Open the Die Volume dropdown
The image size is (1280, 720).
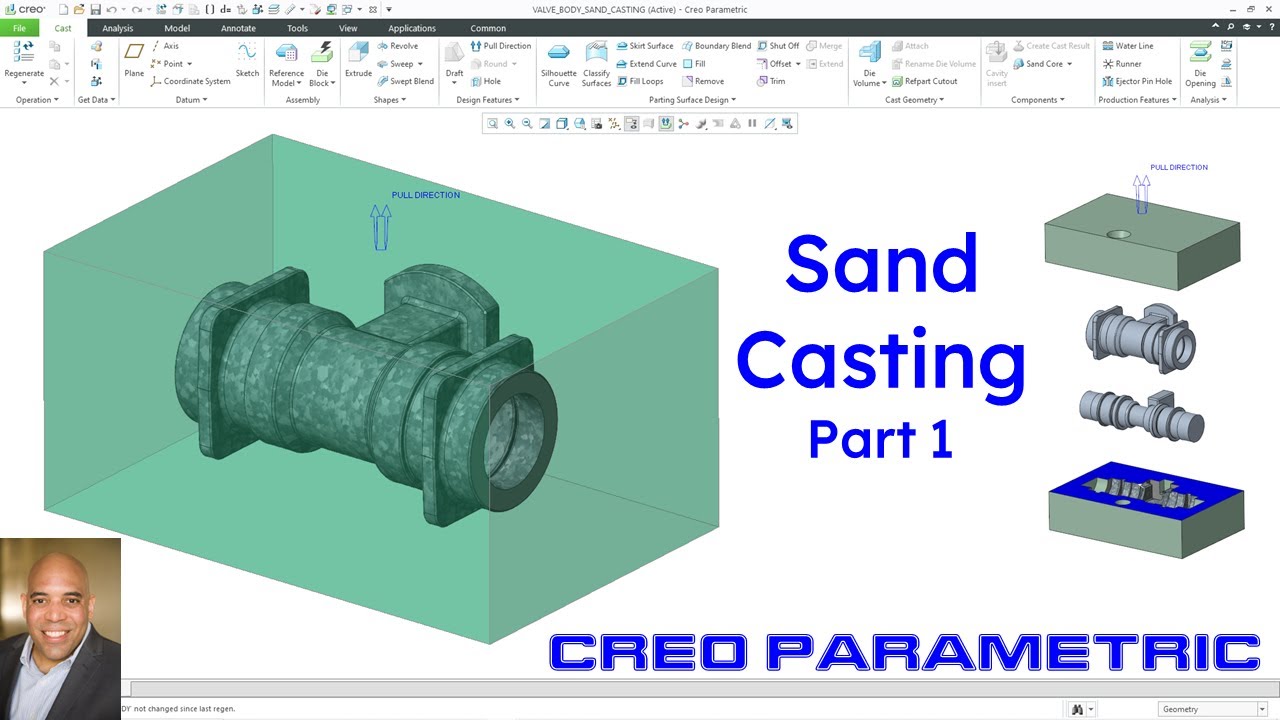870,78
